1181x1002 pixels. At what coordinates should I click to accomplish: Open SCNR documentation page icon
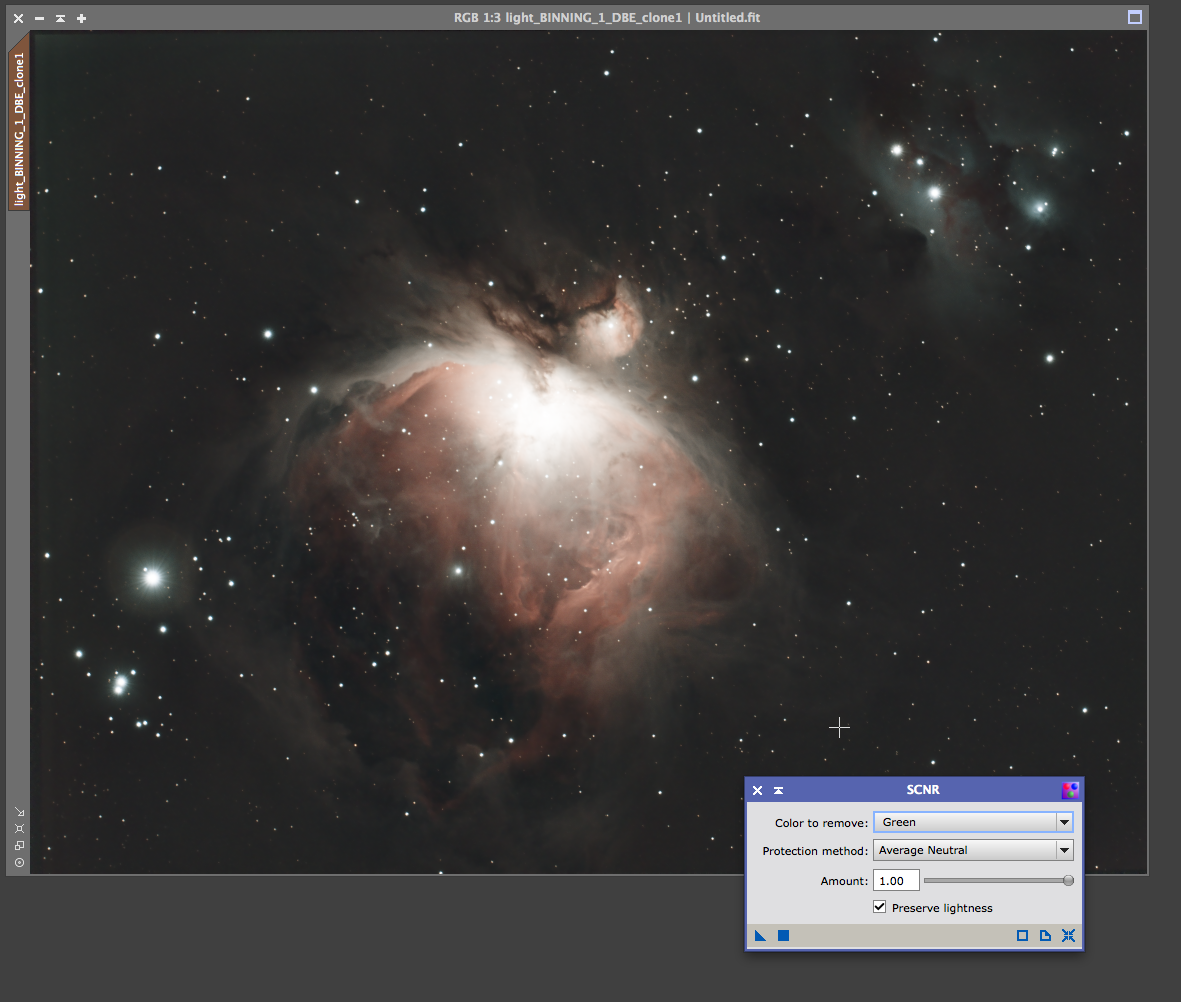[1045, 936]
